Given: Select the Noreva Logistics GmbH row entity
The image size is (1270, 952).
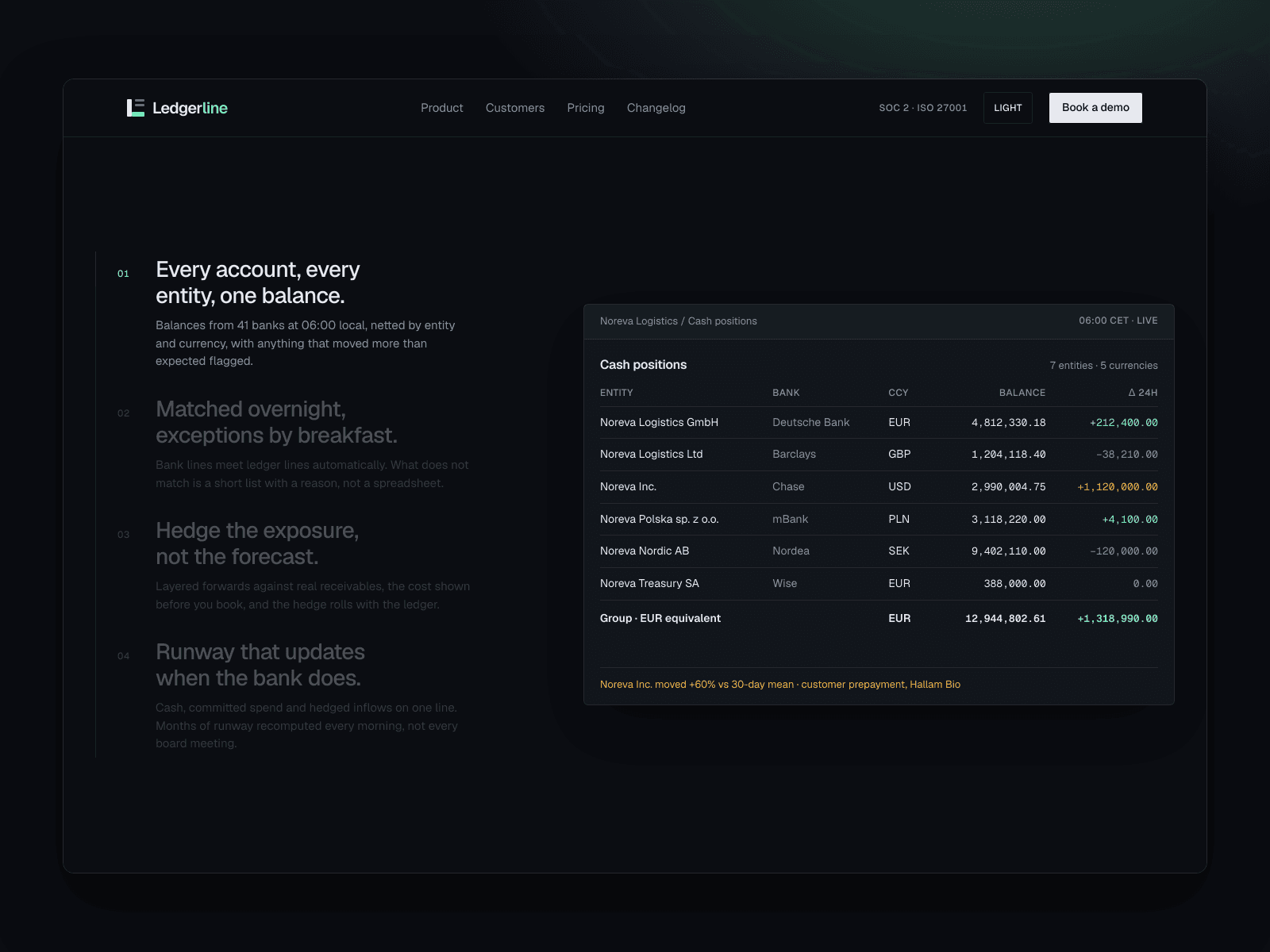Looking at the screenshot, I should [659, 423].
